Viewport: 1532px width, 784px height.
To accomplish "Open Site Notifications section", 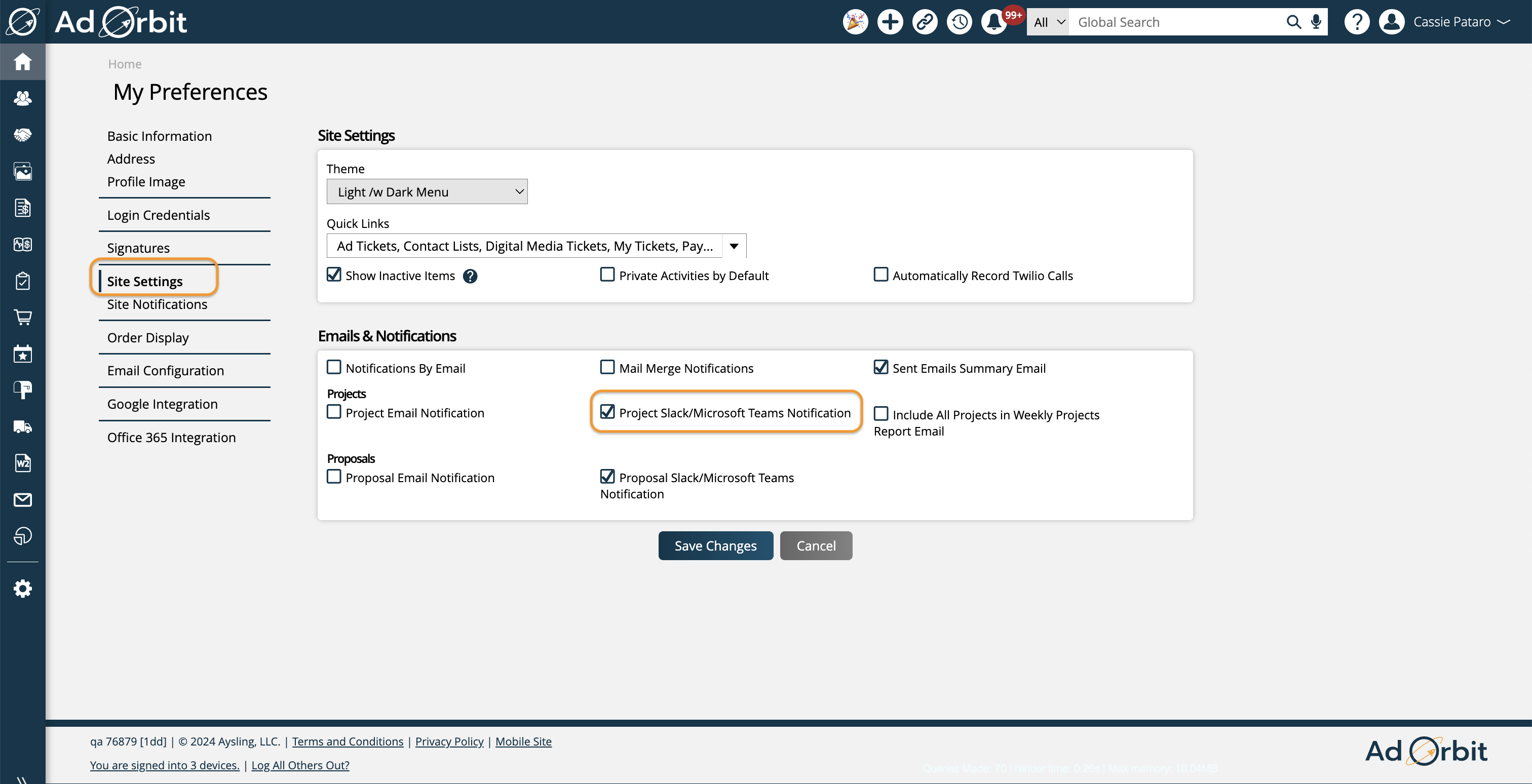I will (157, 304).
